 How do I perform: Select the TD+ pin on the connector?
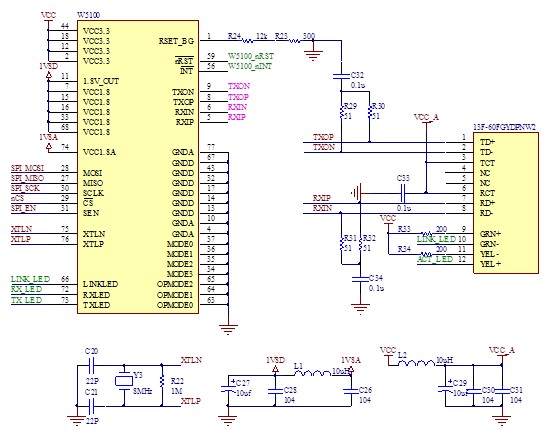click(488, 142)
